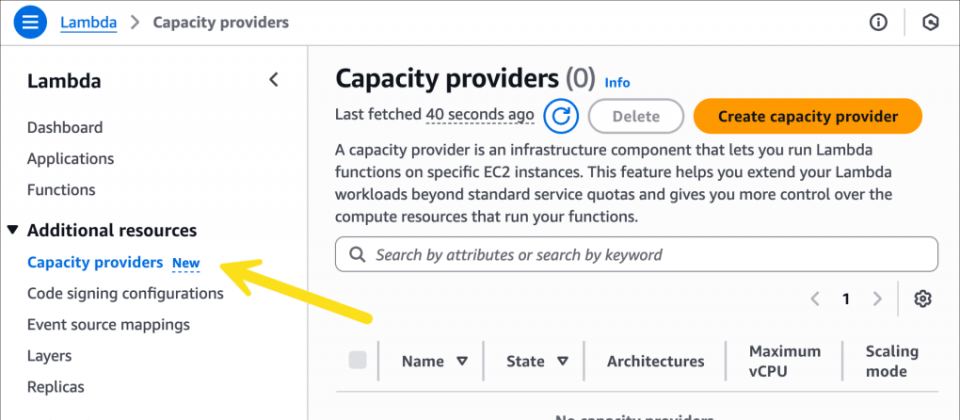The height and width of the screenshot is (420, 960).
Task: Go to previous page arrow
Action: 815,298
